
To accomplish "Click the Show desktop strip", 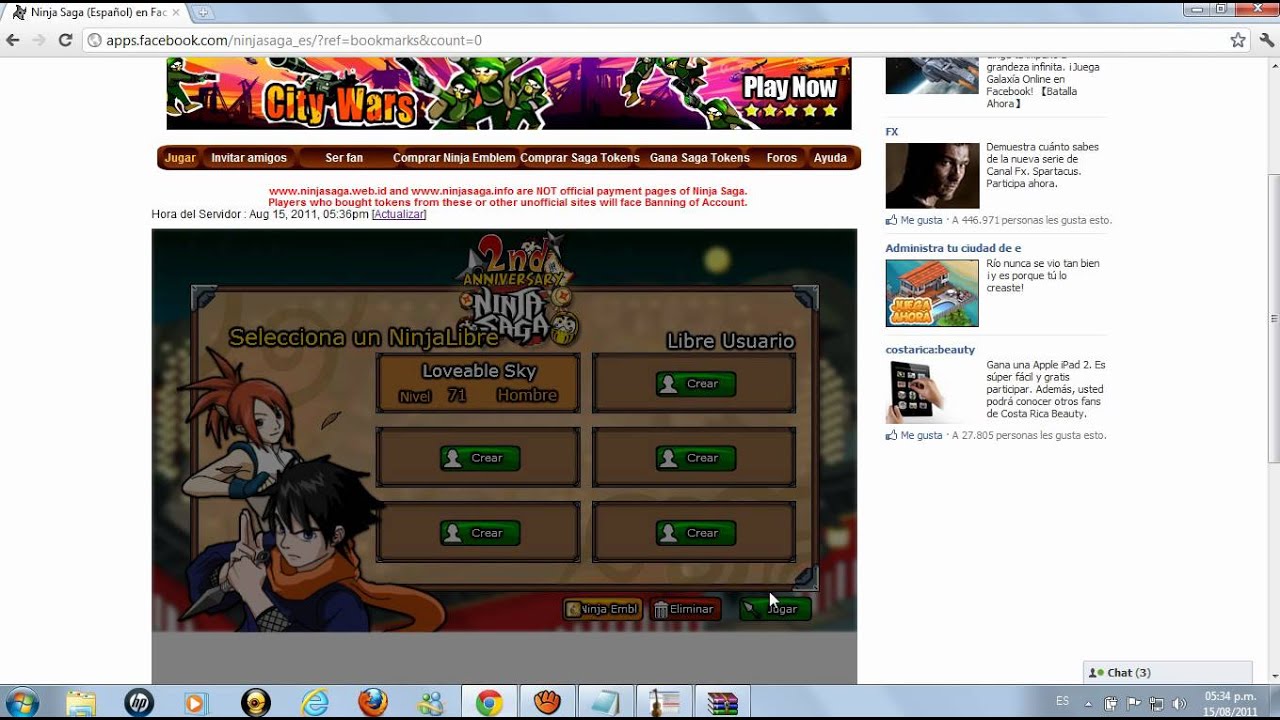I will pyautogui.click(x=1274, y=703).
